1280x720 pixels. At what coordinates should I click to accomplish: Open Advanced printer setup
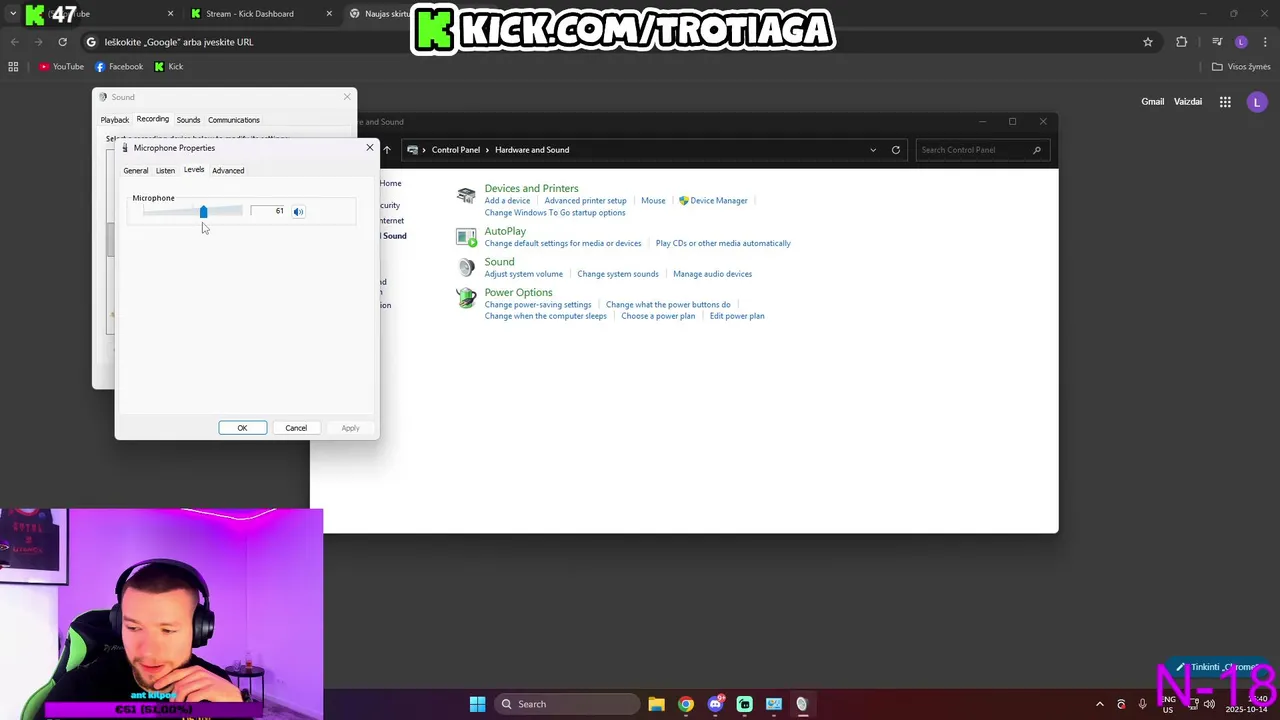coord(585,201)
